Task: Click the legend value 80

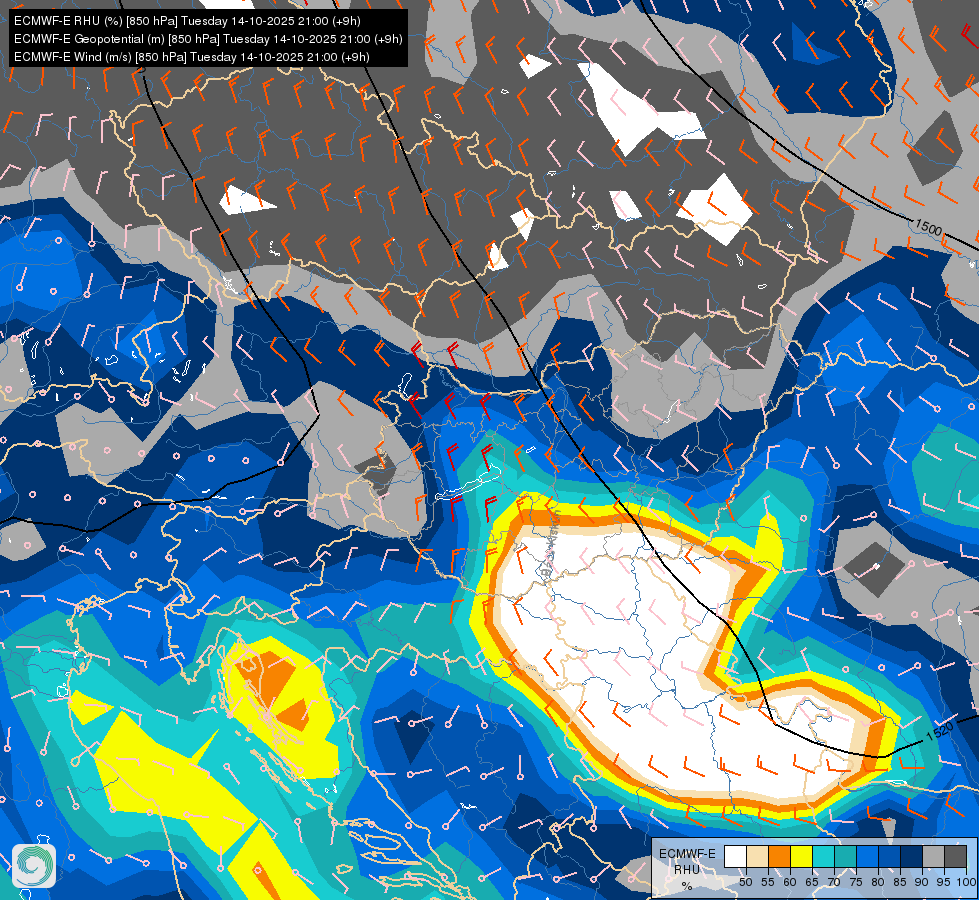Action: click(878, 882)
